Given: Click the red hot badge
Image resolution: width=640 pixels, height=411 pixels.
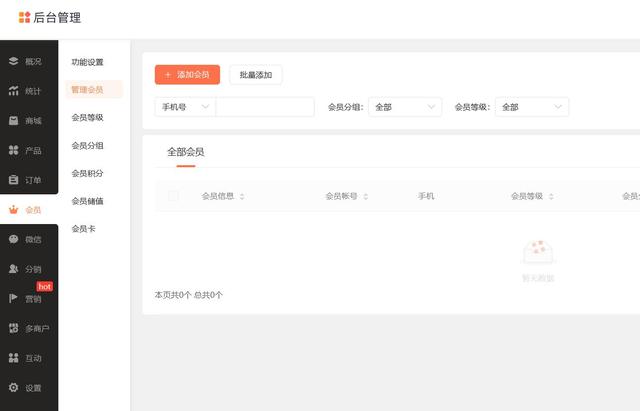Looking at the screenshot, I should click(x=44, y=287).
